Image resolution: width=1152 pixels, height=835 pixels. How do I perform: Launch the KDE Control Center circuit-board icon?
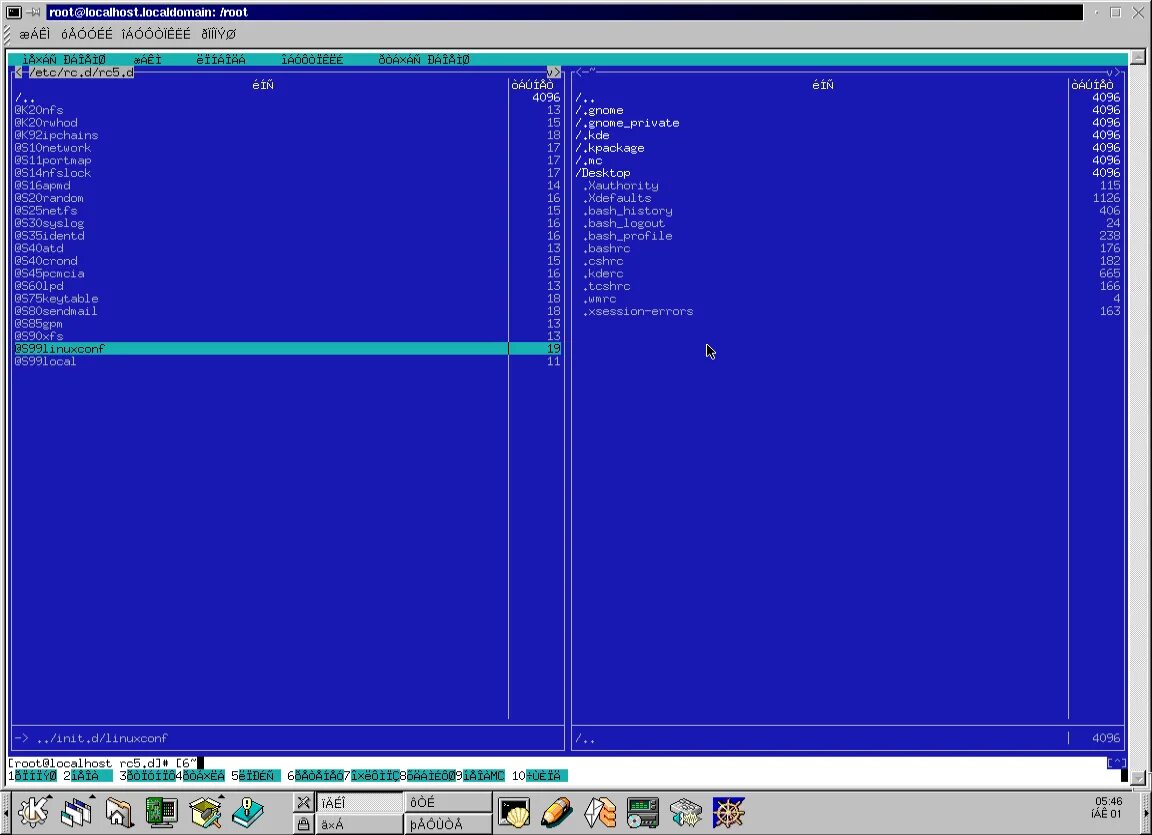point(162,812)
